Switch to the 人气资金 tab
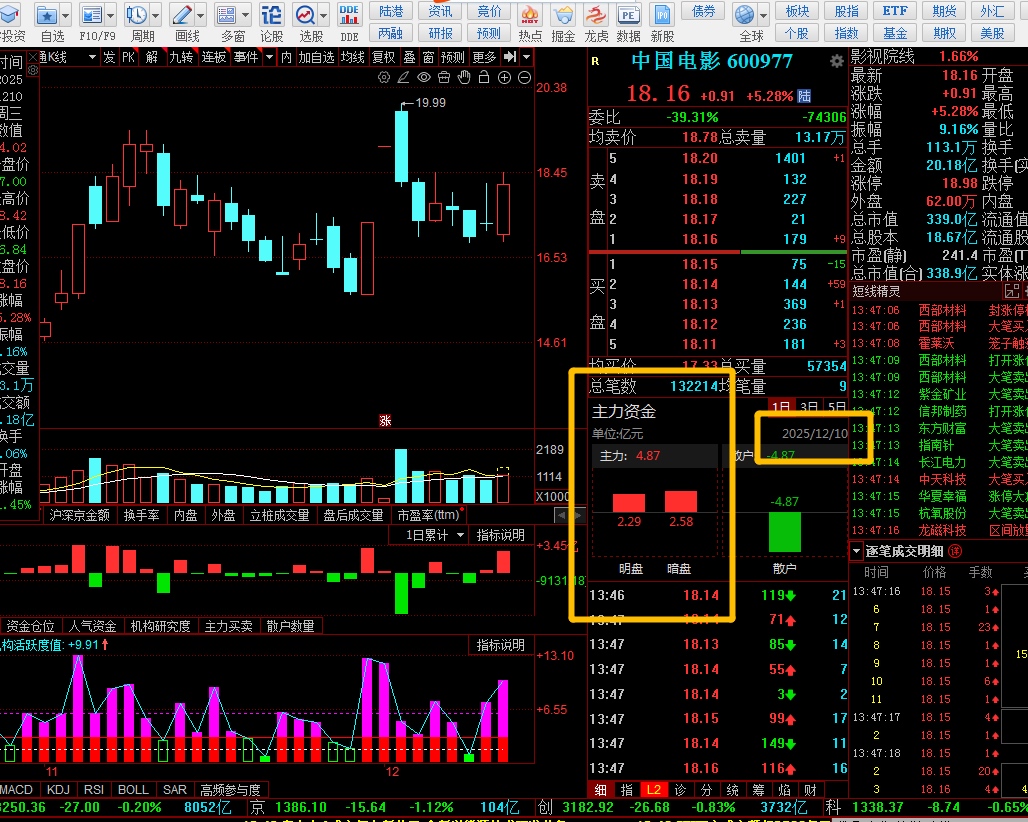The image size is (1028, 822). pyautogui.click(x=92, y=627)
